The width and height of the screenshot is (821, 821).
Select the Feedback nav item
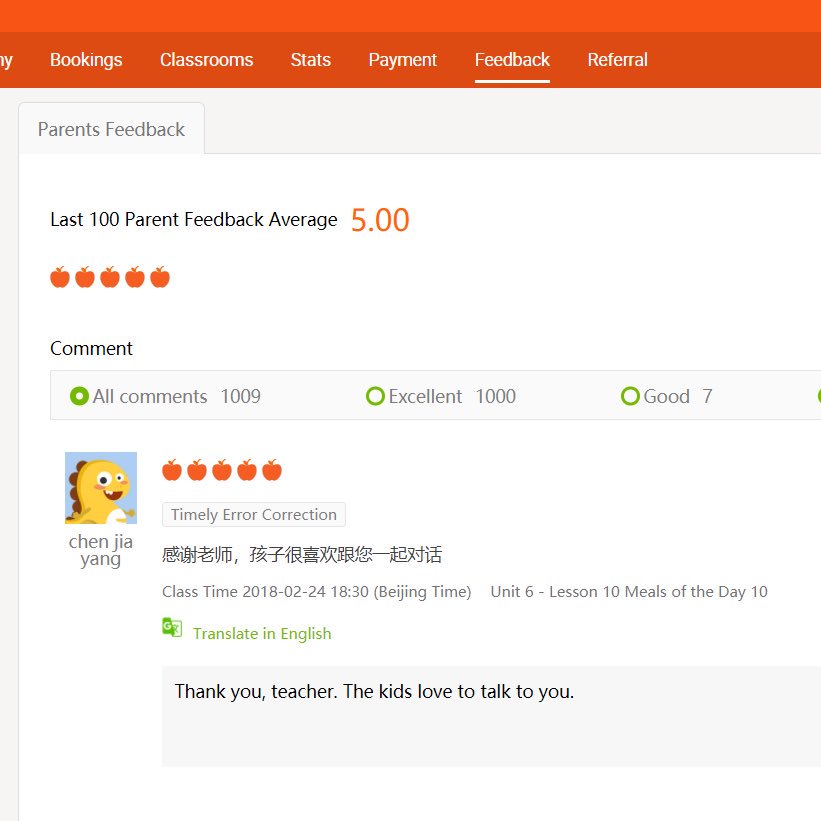(x=512, y=60)
